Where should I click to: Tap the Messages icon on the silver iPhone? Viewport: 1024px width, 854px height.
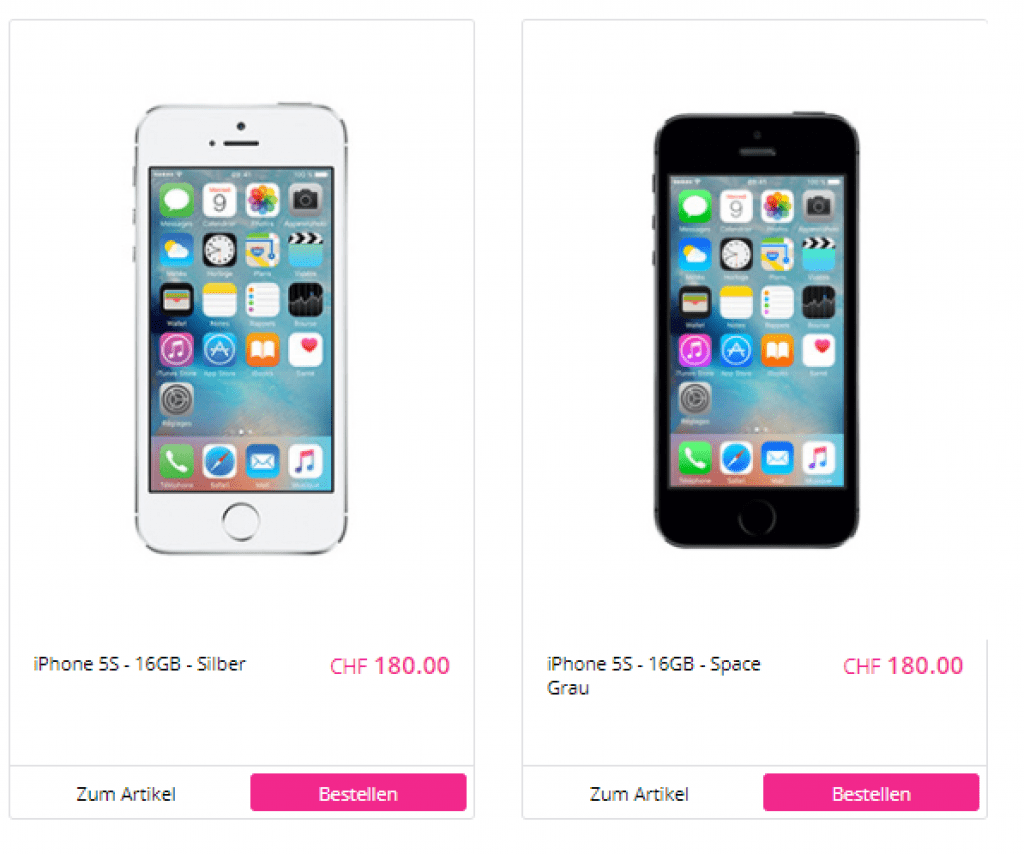point(176,200)
